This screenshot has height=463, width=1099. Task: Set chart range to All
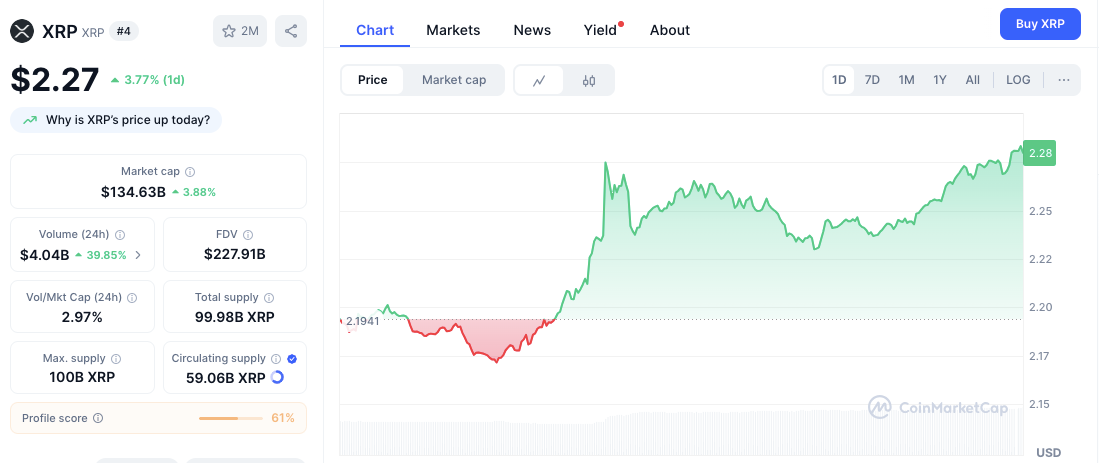973,80
